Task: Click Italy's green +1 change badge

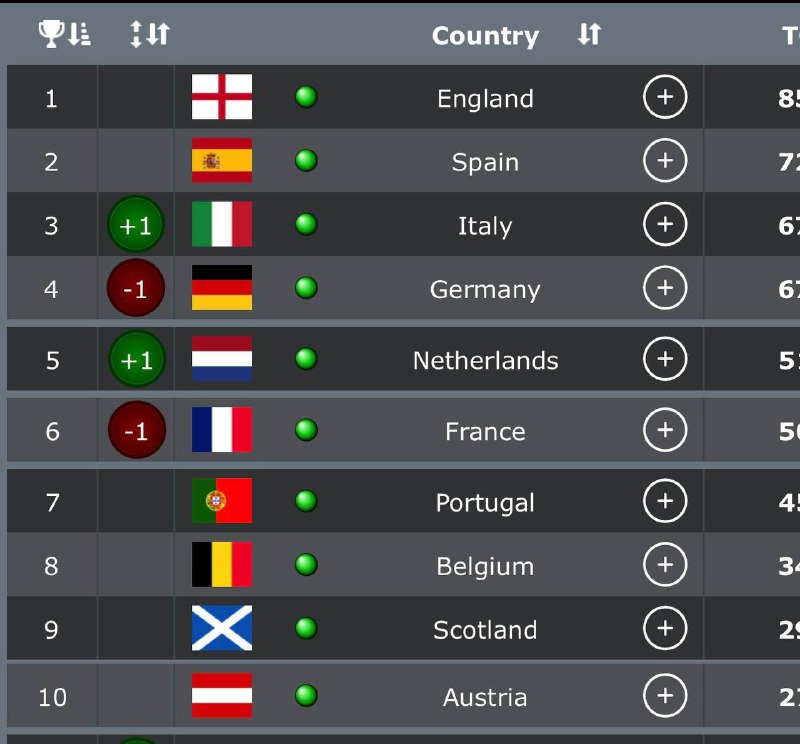Action: click(136, 225)
